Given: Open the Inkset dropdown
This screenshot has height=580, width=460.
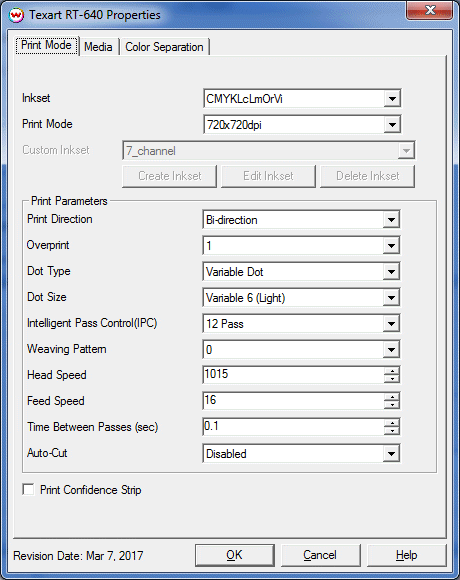Looking at the screenshot, I should (x=392, y=99).
